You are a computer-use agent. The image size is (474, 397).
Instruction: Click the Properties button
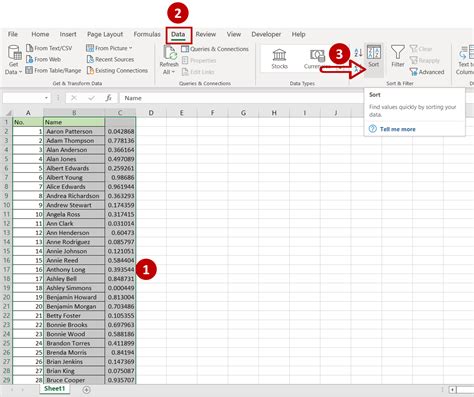199,60
